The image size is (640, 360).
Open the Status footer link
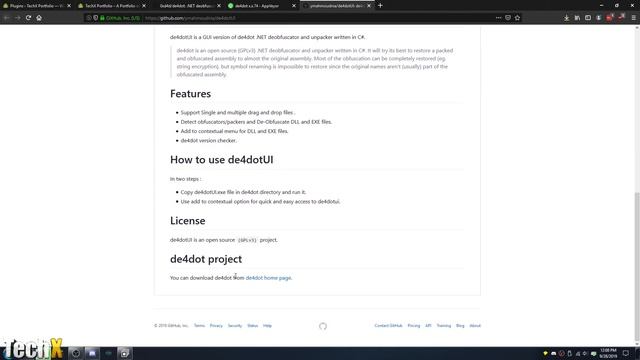(252, 326)
